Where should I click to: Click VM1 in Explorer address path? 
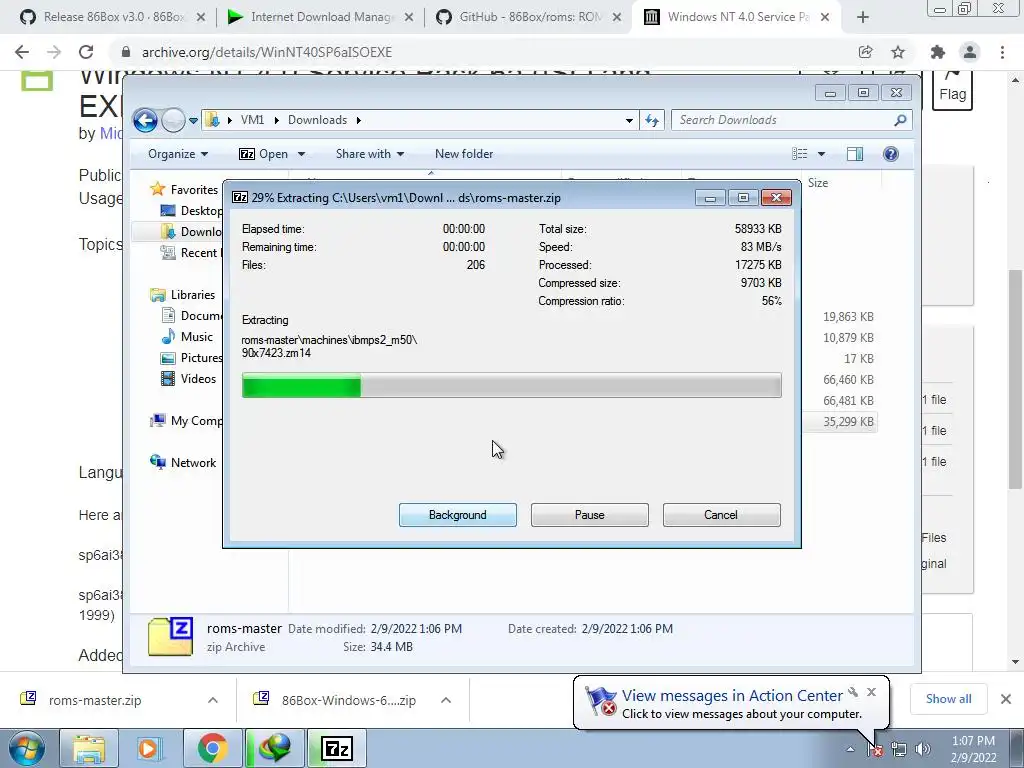[x=252, y=120]
